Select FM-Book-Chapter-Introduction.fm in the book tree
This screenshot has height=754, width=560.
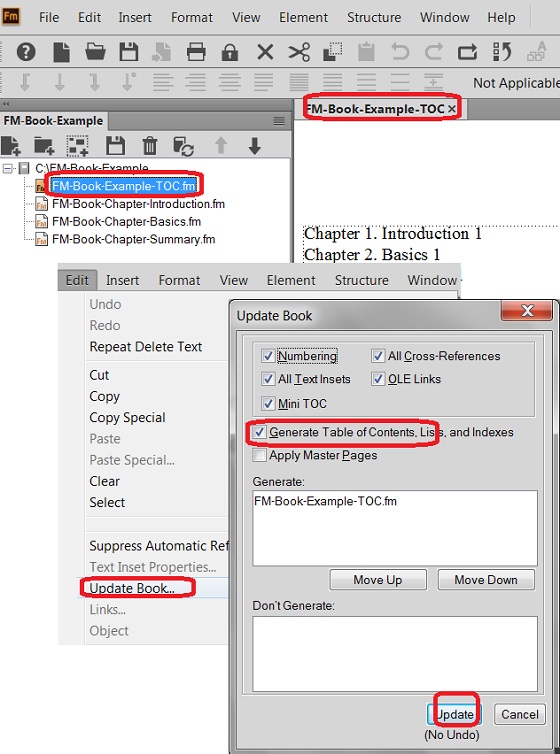pyautogui.click(x=138, y=204)
